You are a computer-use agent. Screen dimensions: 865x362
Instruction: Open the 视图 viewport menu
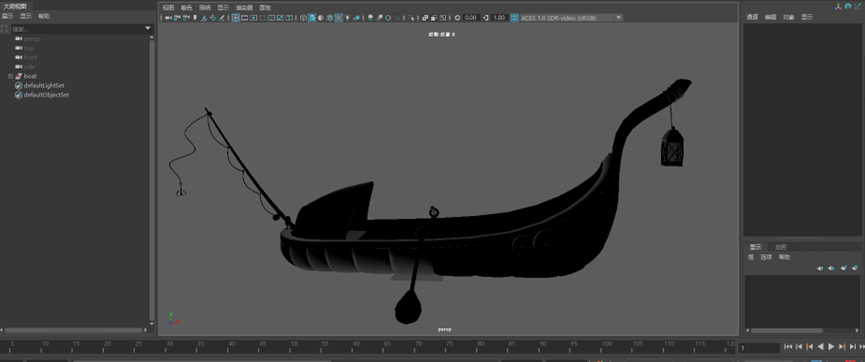point(168,8)
